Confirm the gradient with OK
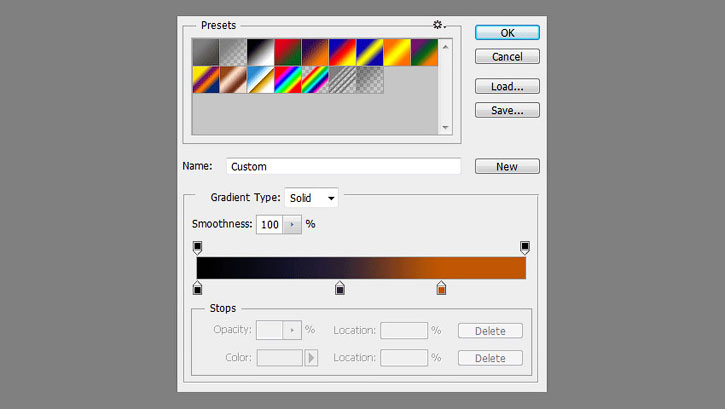Image resolution: width=725 pixels, height=409 pixels. (507, 33)
